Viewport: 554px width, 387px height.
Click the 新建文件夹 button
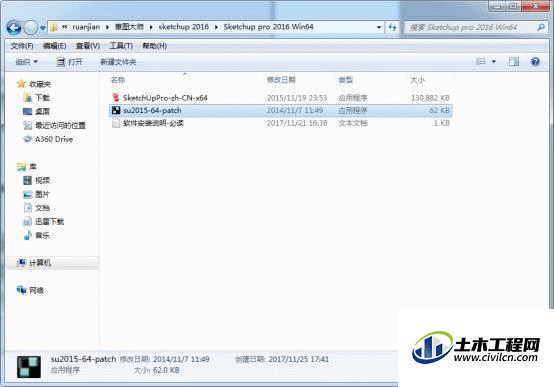pyautogui.click(x=118, y=62)
